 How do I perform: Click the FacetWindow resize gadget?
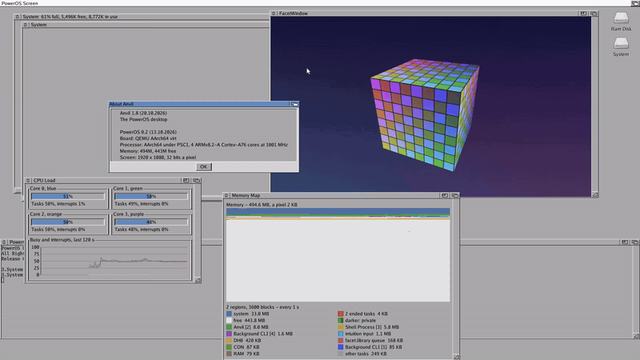[595, 195]
